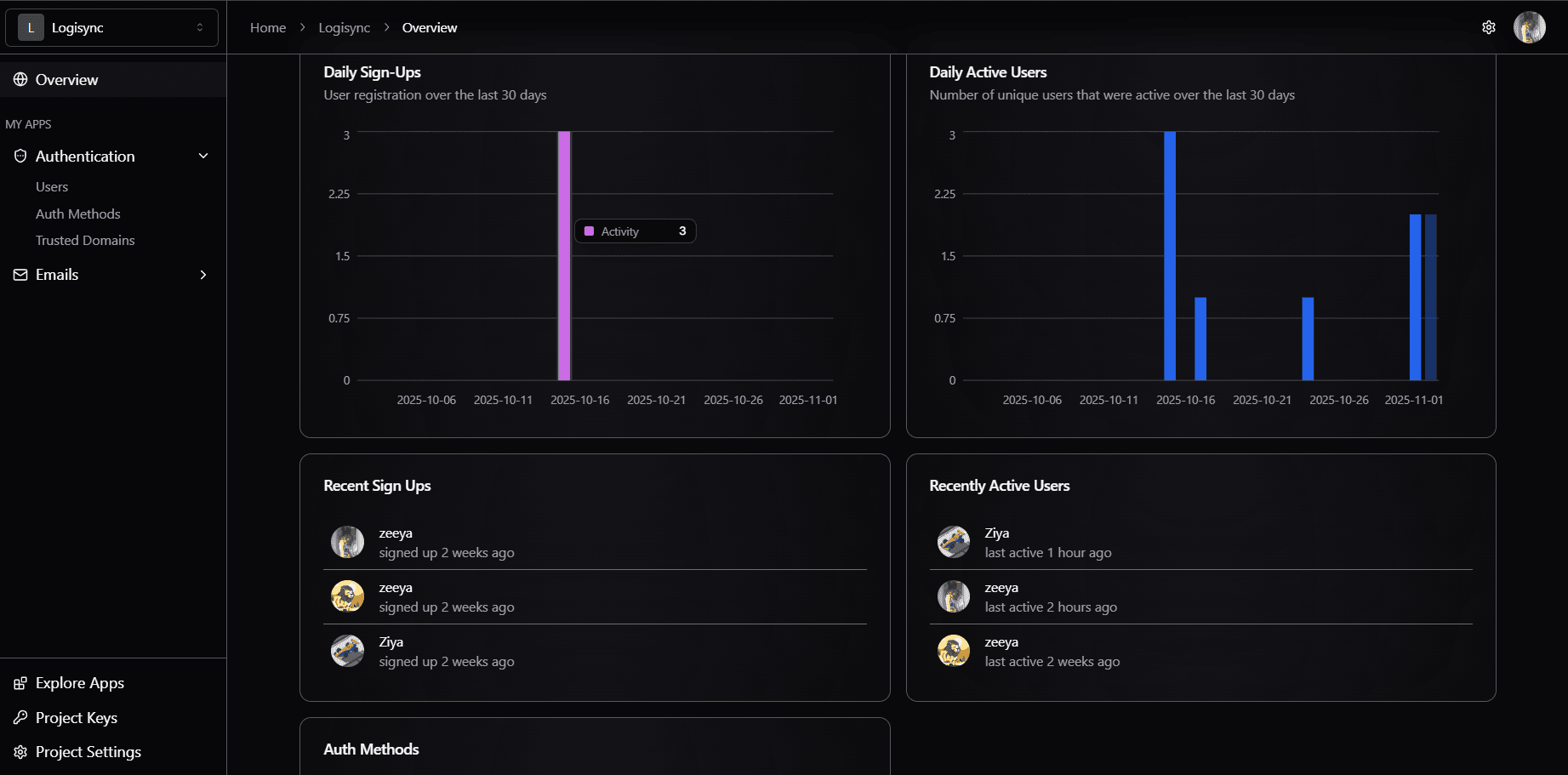Click the Explore Apps icon
Image resolution: width=1568 pixels, height=775 pixels.
point(20,683)
